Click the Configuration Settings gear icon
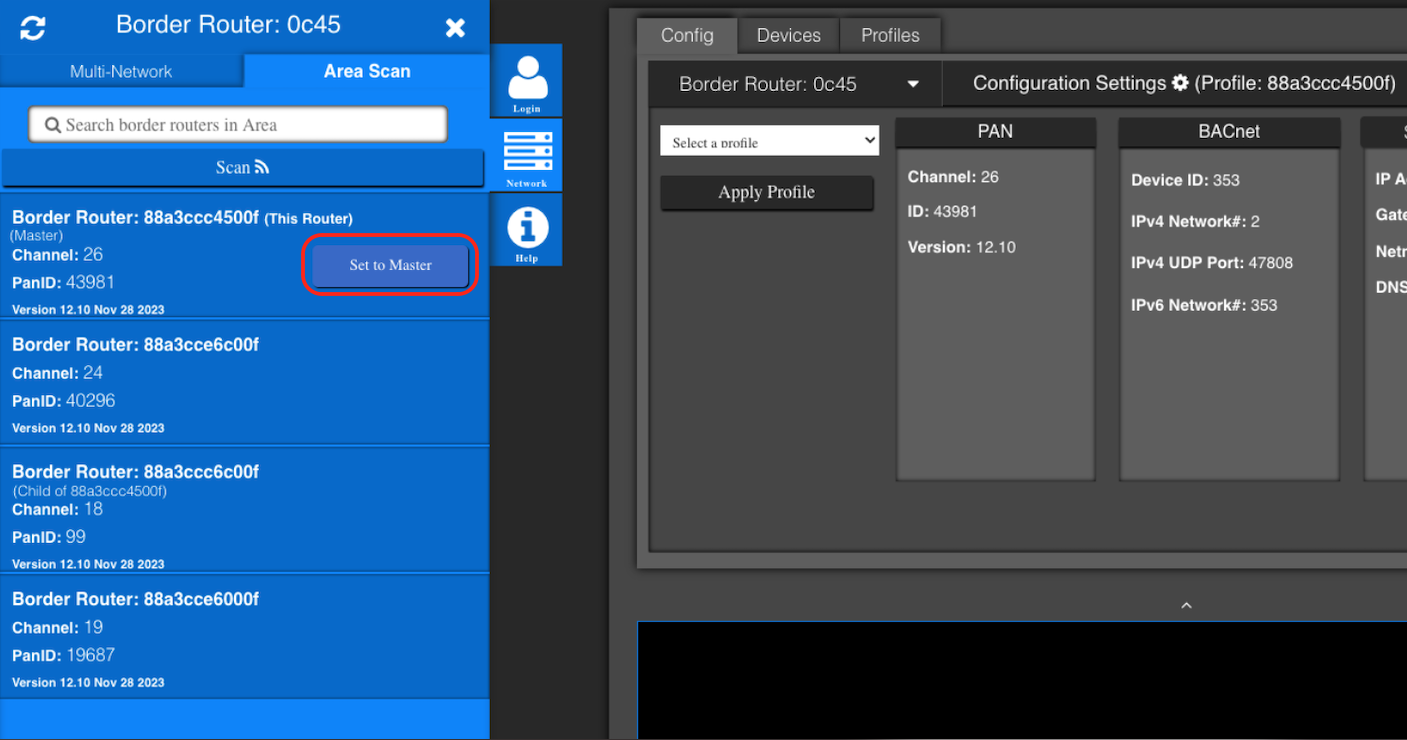Image resolution: width=1407 pixels, height=740 pixels. tap(1180, 83)
